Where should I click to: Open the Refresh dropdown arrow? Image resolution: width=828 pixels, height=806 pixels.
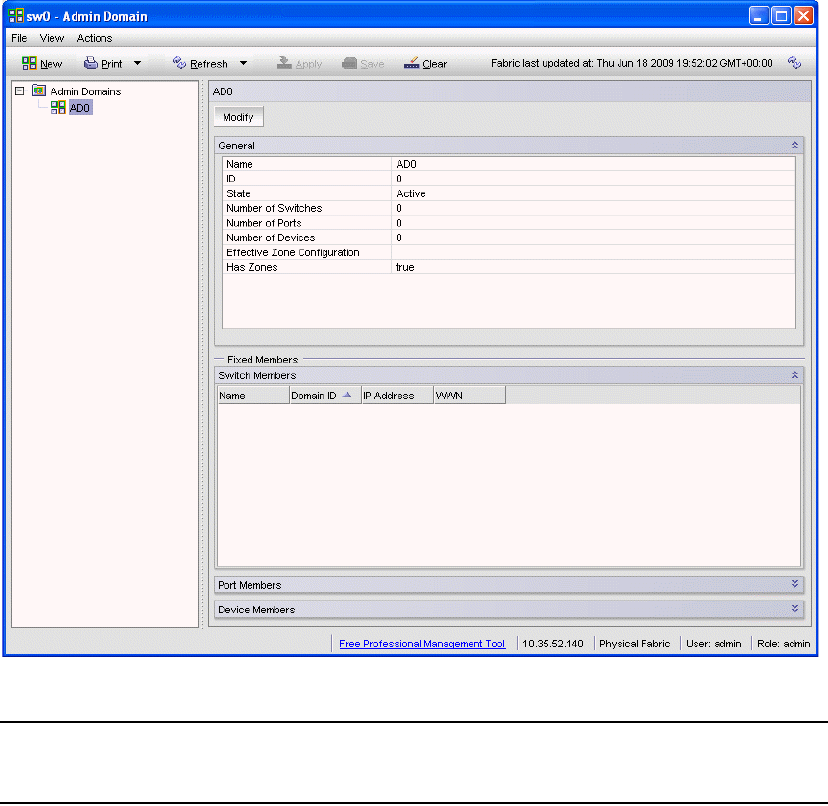243,63
